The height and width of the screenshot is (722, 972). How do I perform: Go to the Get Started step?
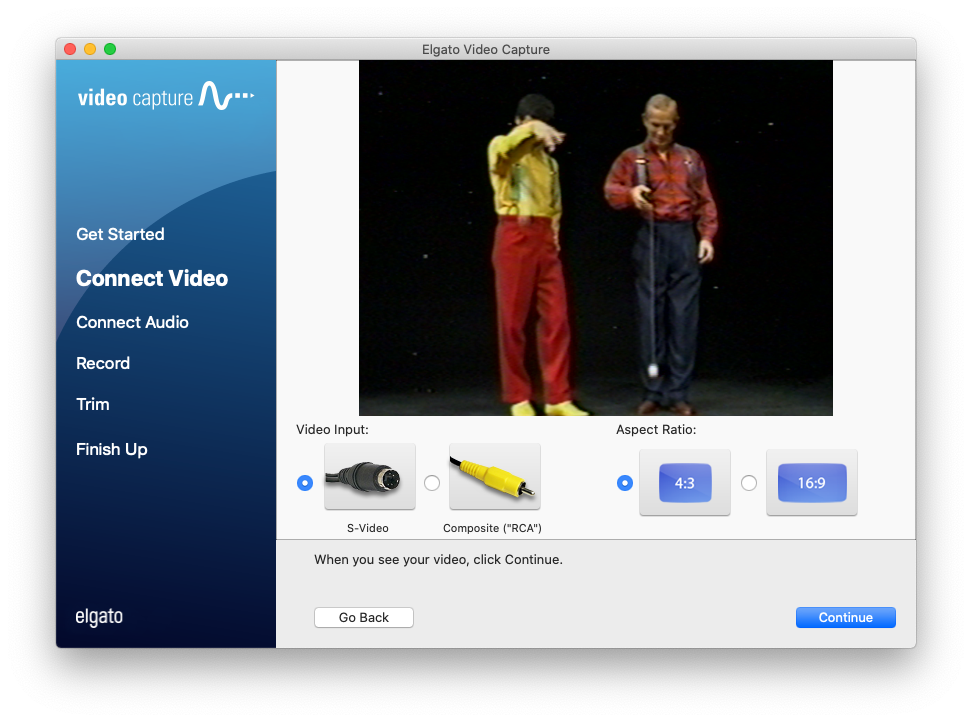point(120,234)
